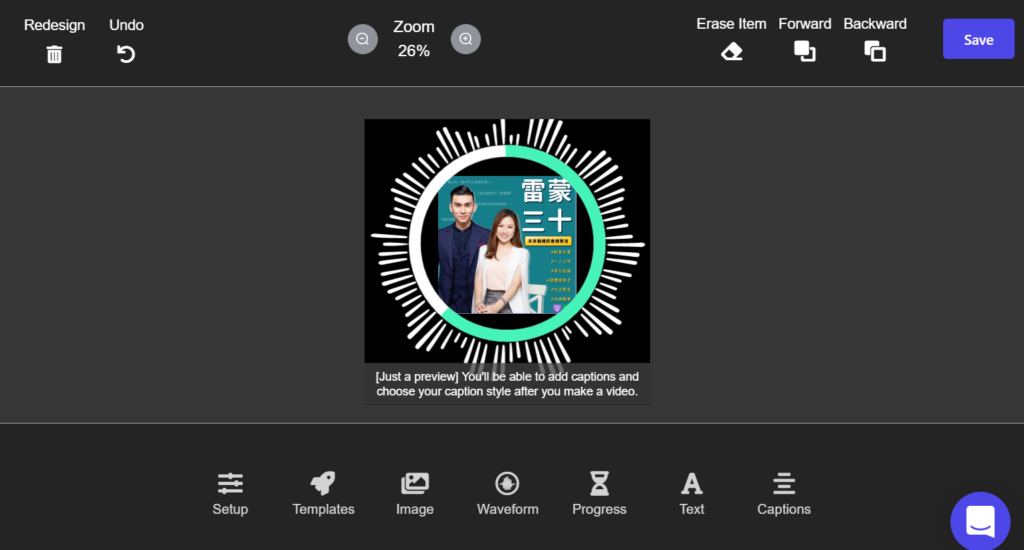Click the Forward label
Viewport: 1024px width, 550px height.
[805, 24]
